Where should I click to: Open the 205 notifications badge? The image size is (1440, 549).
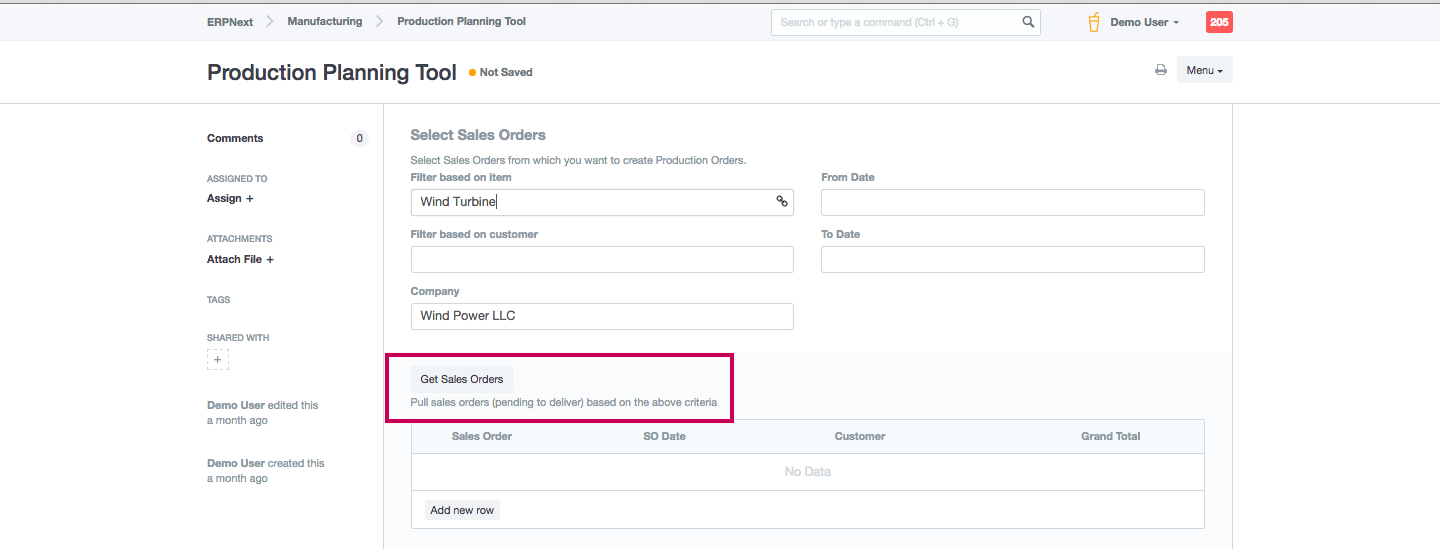1219,22
